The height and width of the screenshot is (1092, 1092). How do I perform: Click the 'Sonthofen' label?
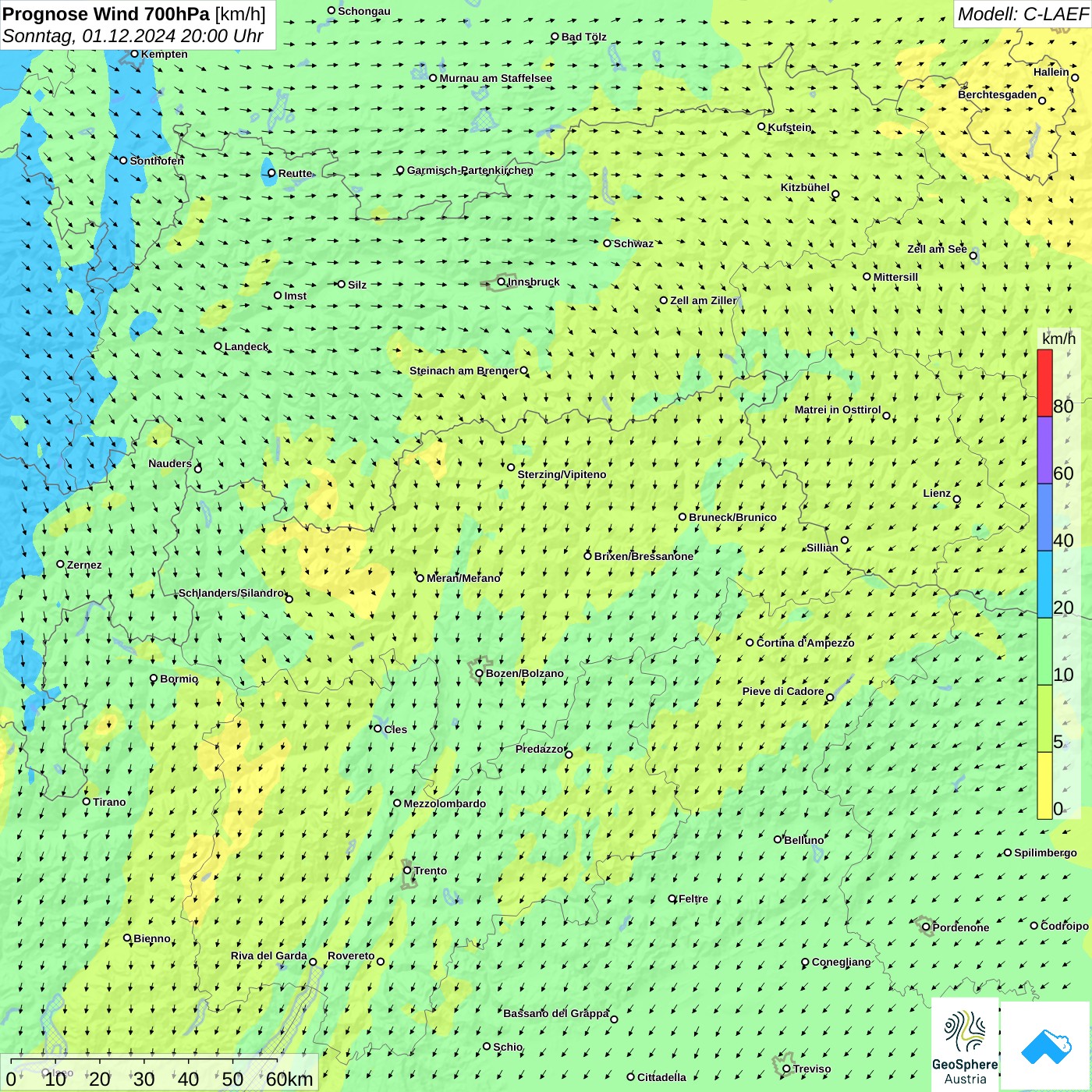pos(157,161)
